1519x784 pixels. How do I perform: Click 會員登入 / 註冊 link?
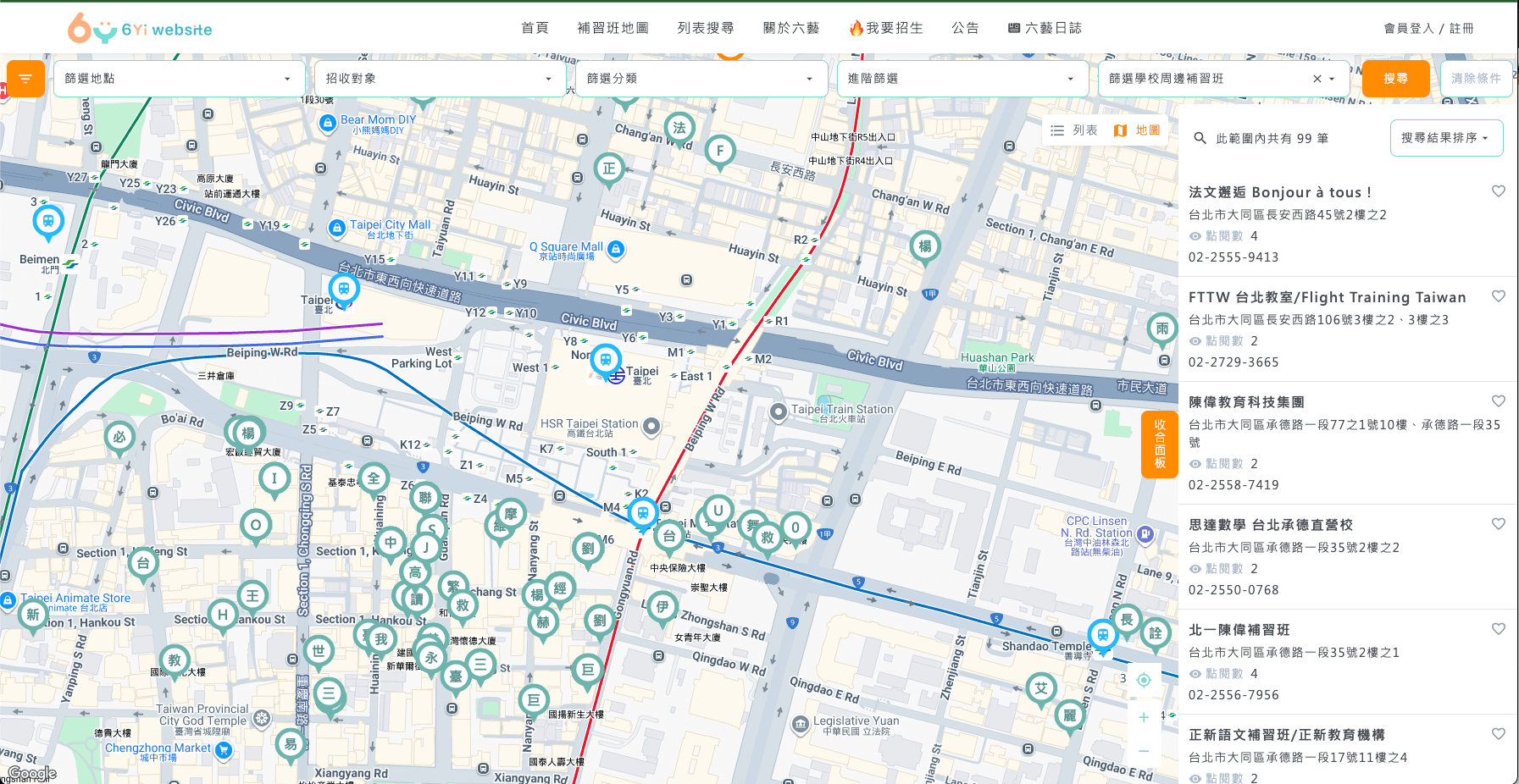(x=1428, y=28)
